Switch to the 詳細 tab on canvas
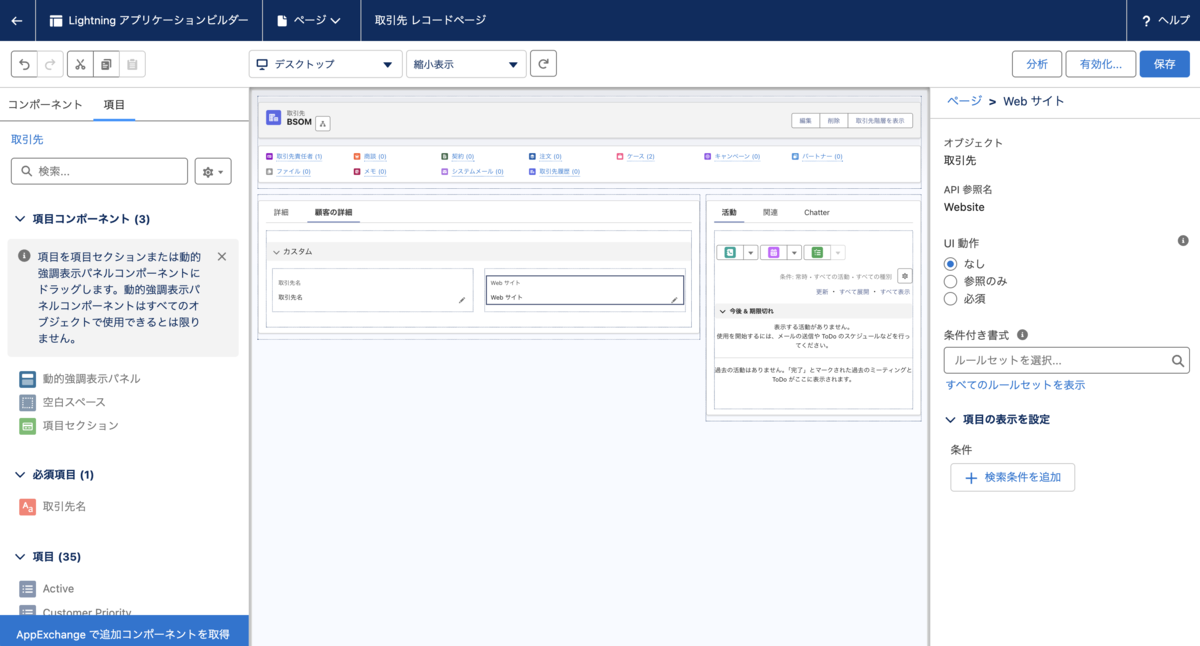The height and width of the screenshot is (646, 1200). (x=281, y=212)
